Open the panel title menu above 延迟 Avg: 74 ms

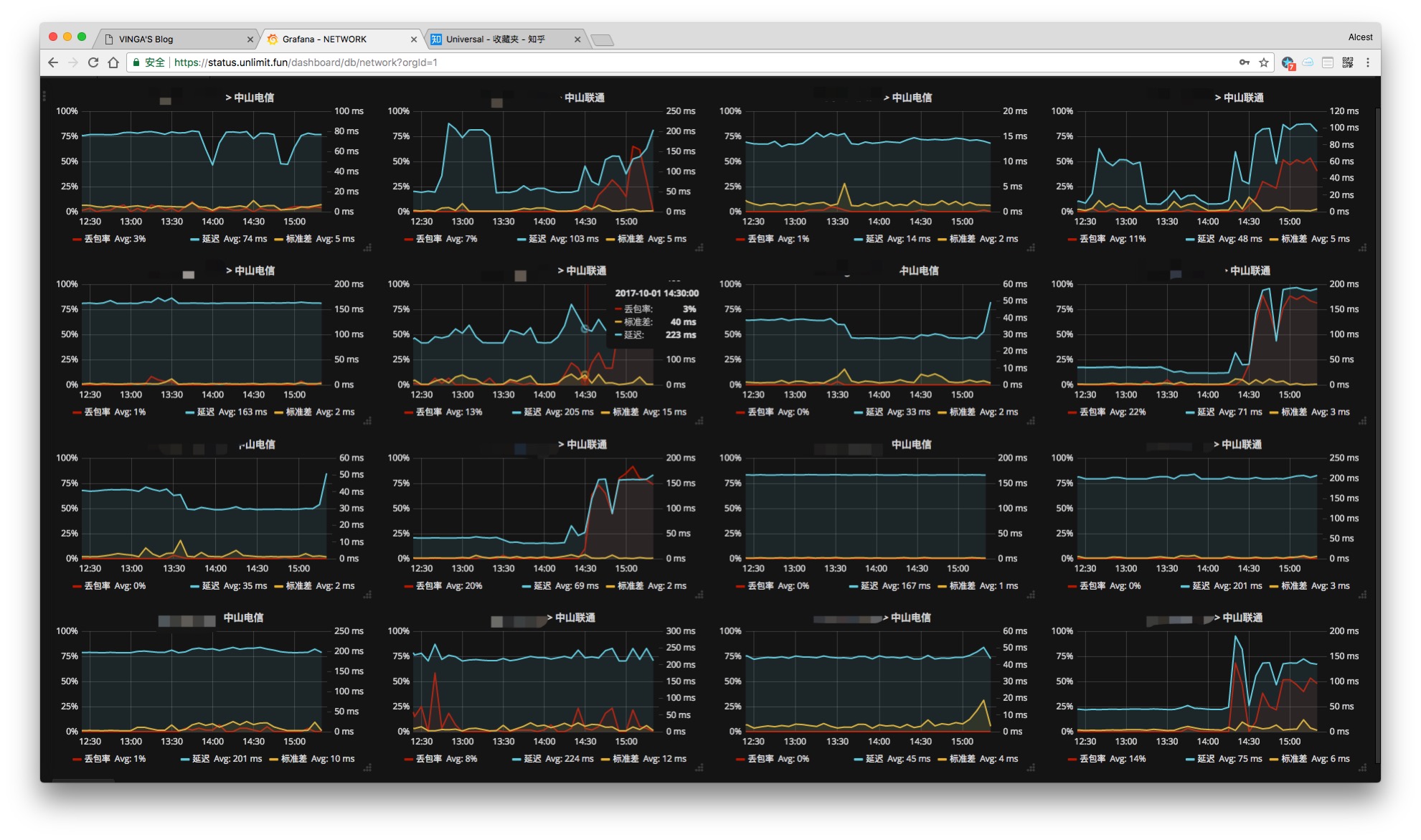250,98
